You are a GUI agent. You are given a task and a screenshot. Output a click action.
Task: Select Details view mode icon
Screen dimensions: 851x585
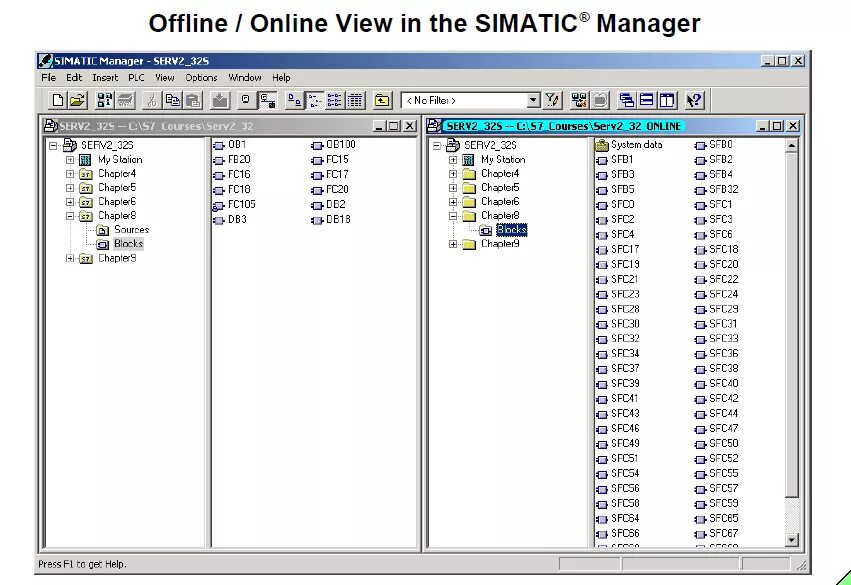pos(355,100)
